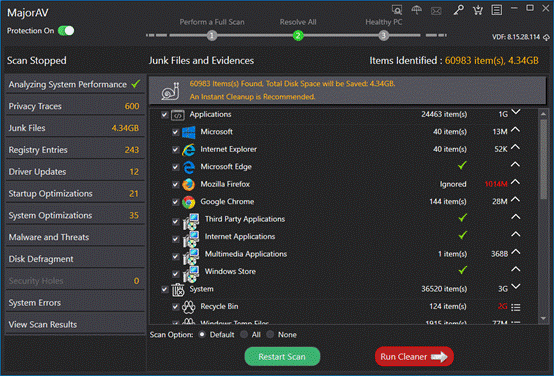
Task: Expand the Microsoft Edge row chevron
Action: [x=515, y=164]
